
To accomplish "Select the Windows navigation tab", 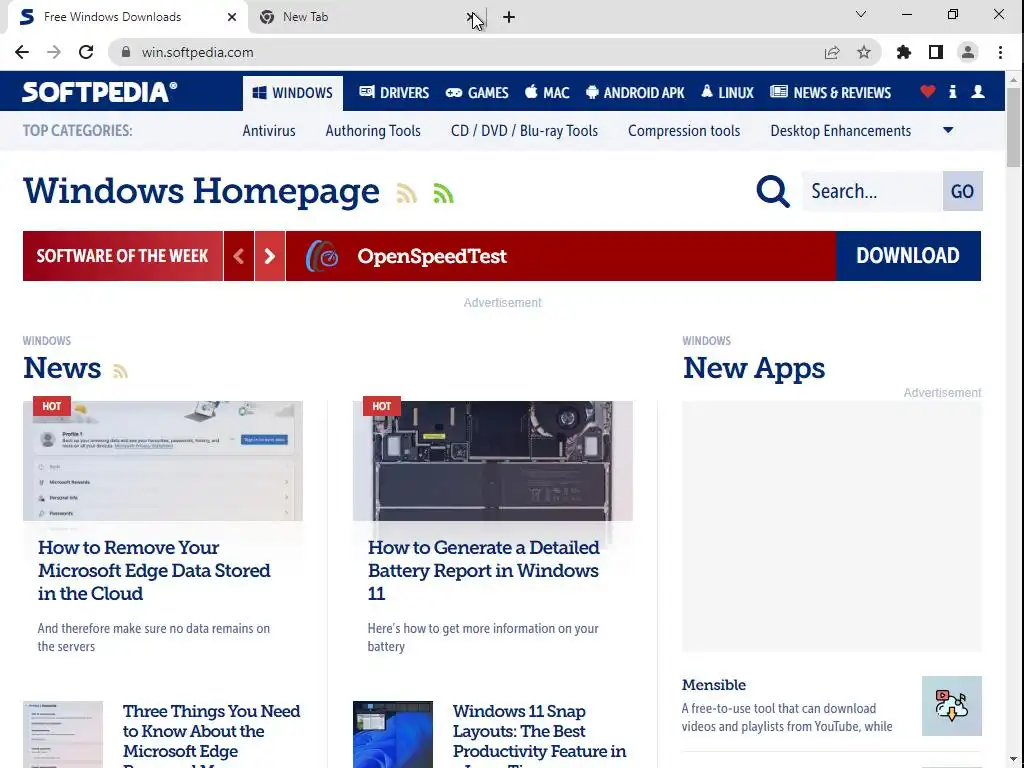I will pos(293,93).
